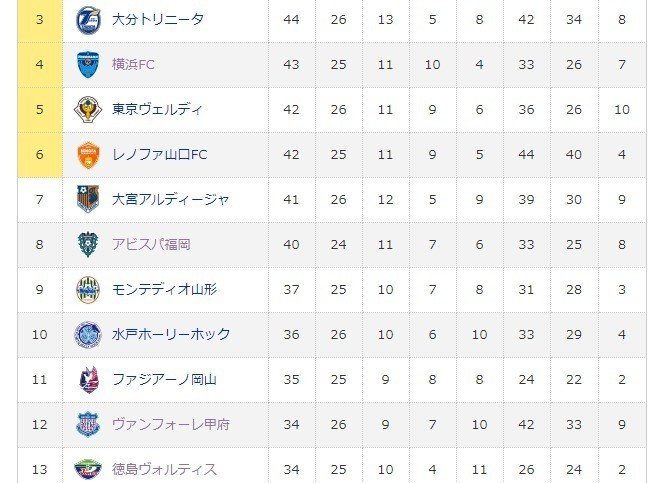
Task: Click the Oita Trinita team crest
Action: click(88, 20)
